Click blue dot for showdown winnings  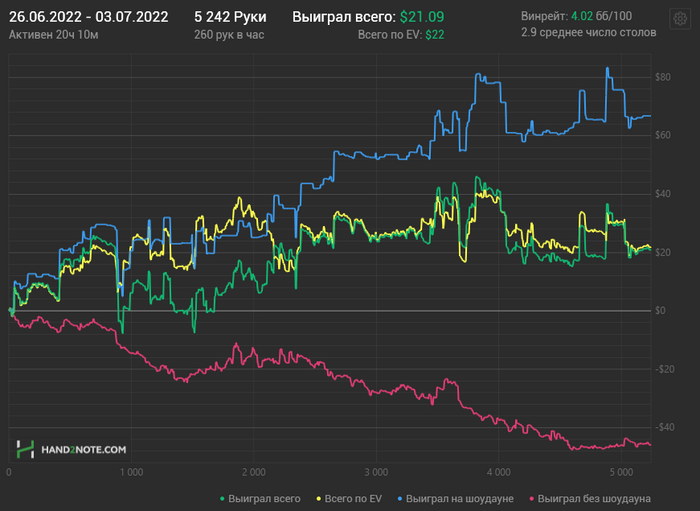click(x=400, y=499)
